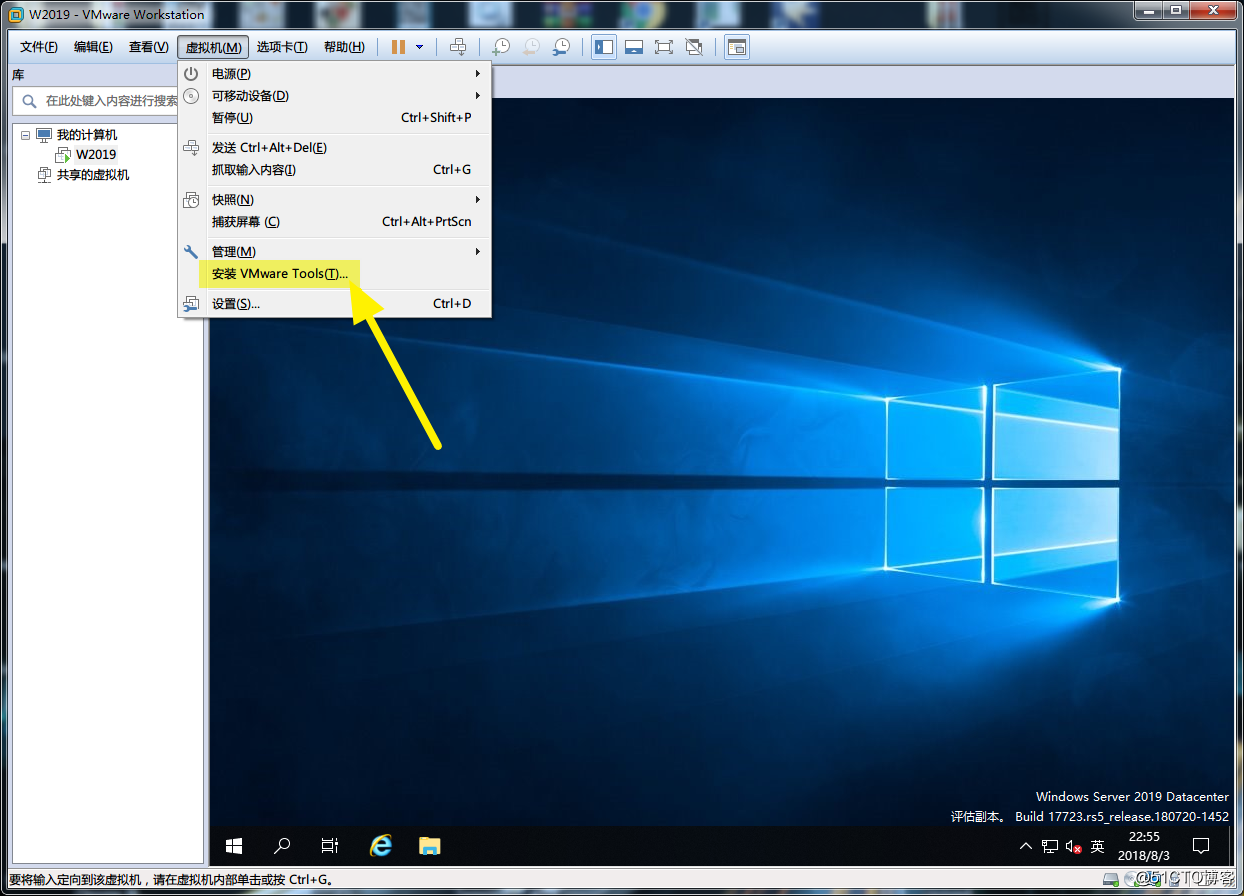Click the guest network tray icon
This screenshot has height=896, width=1244.
coord(1050,847)
